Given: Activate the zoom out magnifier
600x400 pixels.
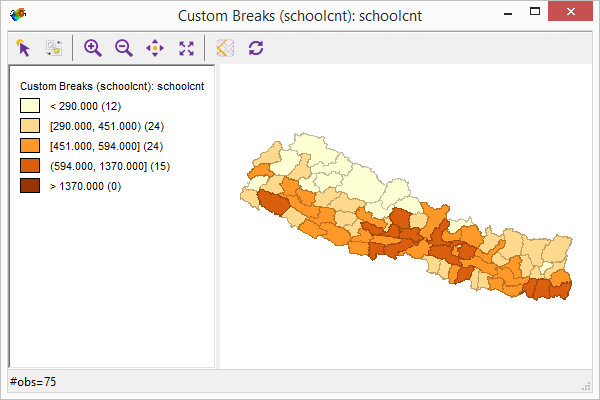Looking at the screenshot, I should [124, 48].
